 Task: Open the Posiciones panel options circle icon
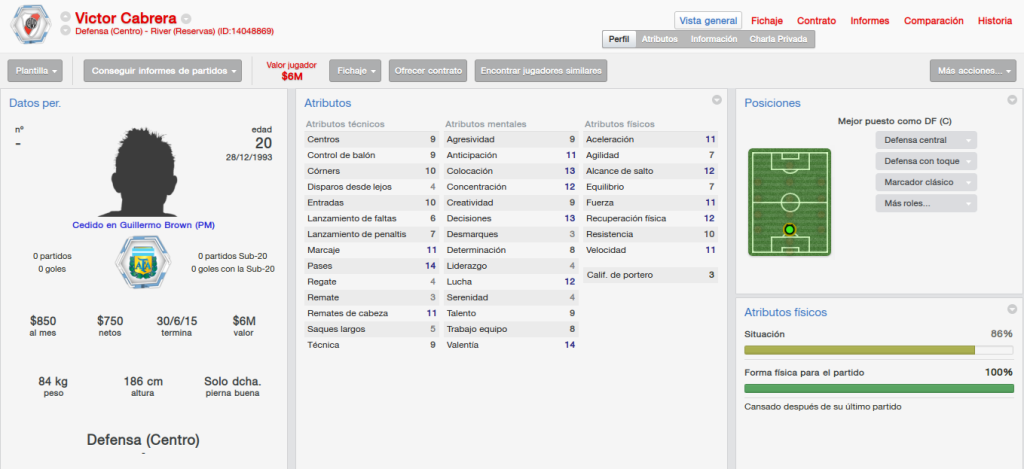pos(1012,100)
